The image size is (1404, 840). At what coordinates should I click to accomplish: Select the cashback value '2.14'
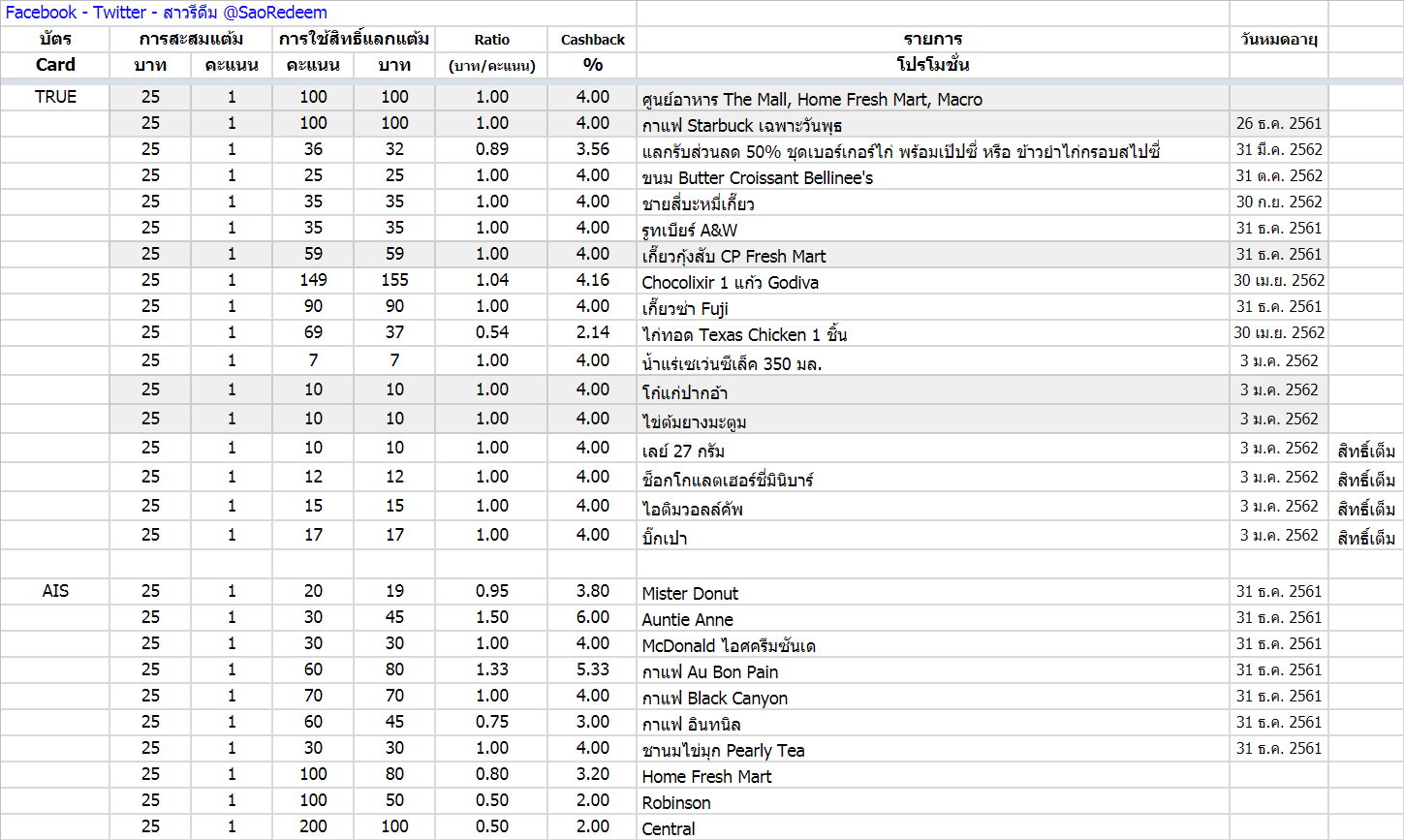[x=593, y=332]
